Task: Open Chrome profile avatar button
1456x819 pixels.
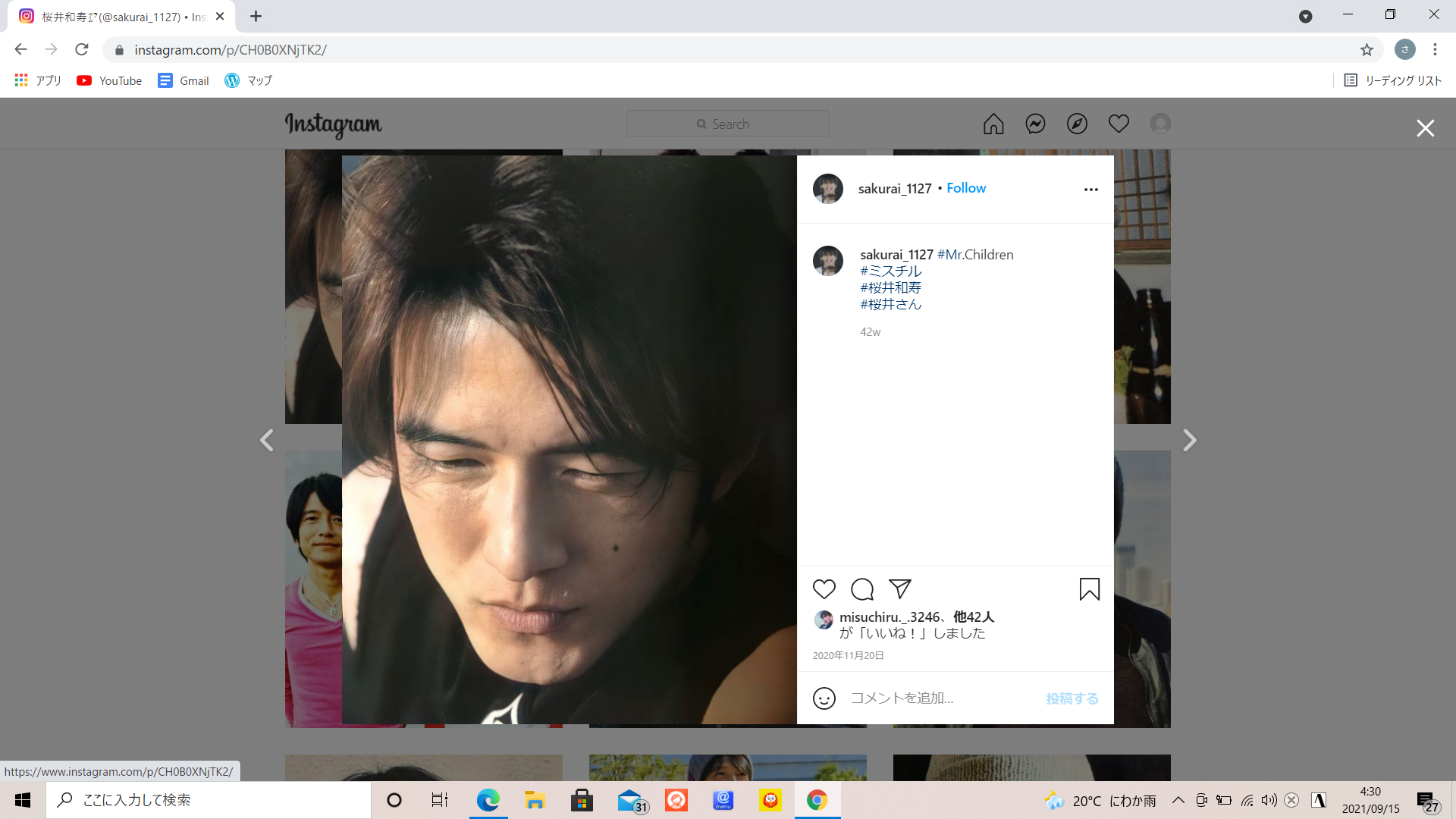Action: 1404,49
